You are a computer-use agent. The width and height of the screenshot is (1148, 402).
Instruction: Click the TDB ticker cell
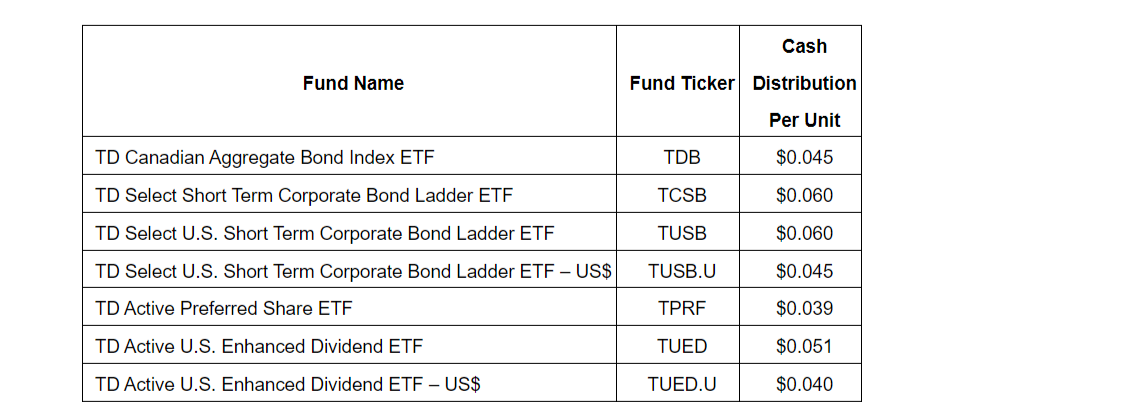click(682, 157)
